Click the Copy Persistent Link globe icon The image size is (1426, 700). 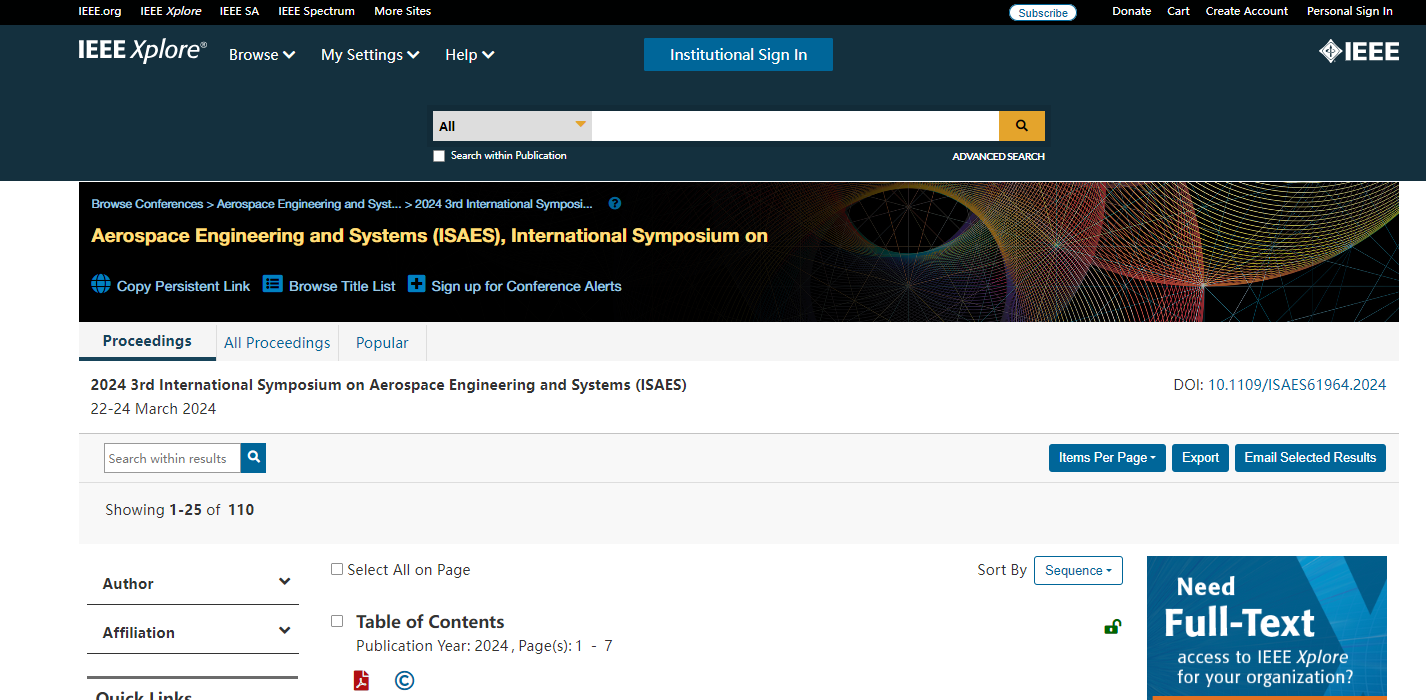(101, 284)
